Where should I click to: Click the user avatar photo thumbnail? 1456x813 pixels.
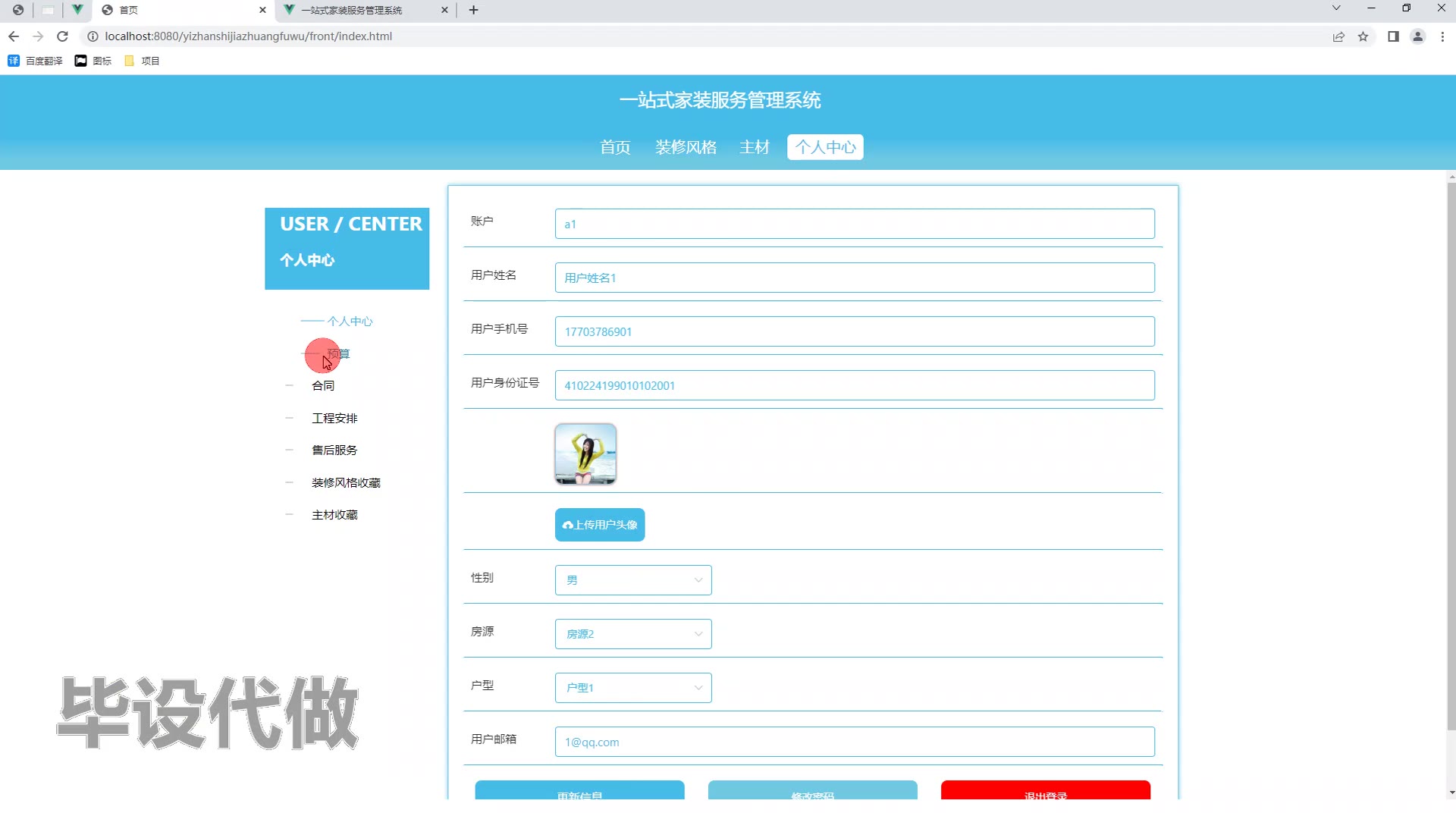tap(585, 454)
